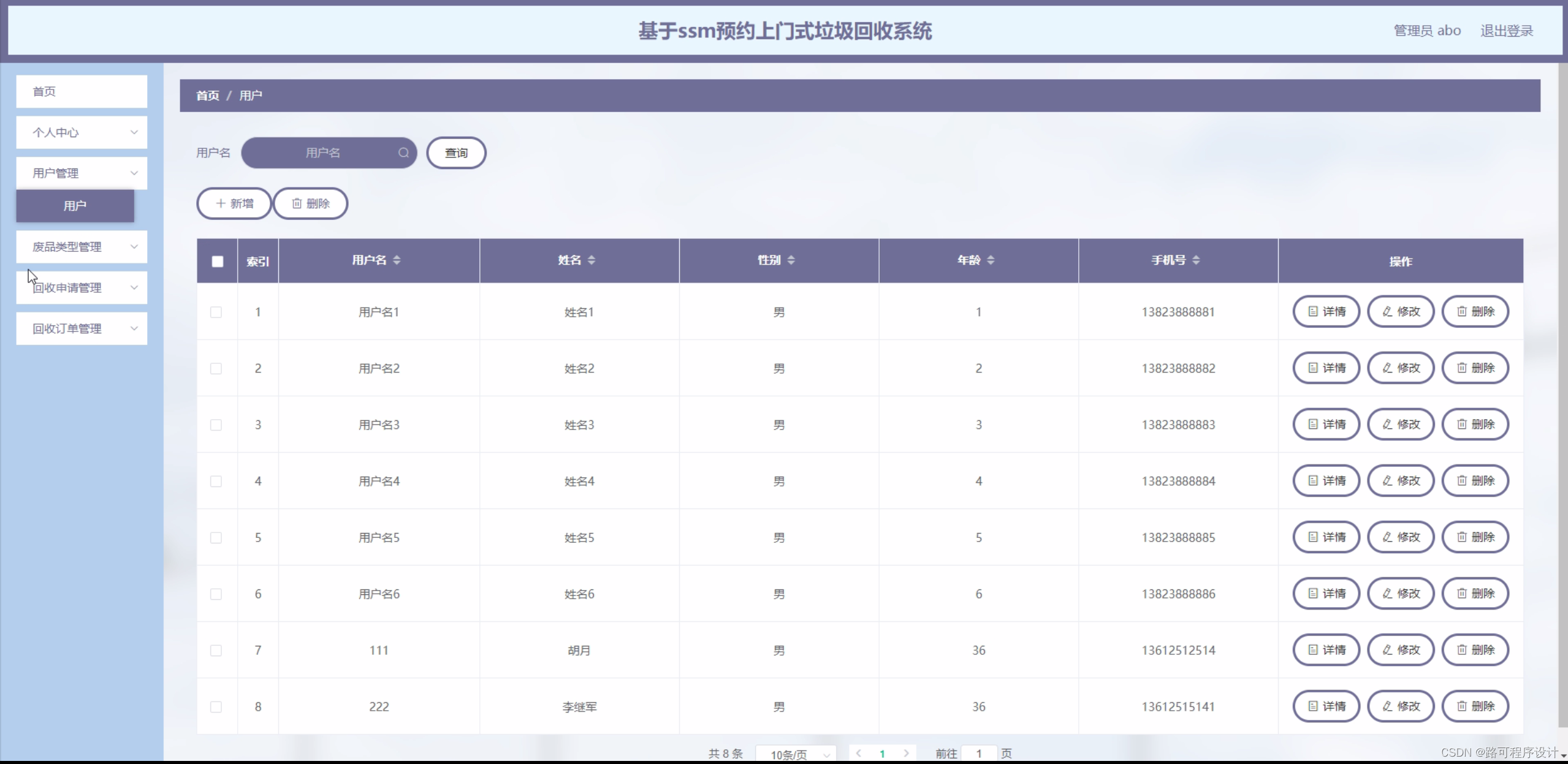
Task: Click 退出登录 logout link
Action: (1506, 31)
